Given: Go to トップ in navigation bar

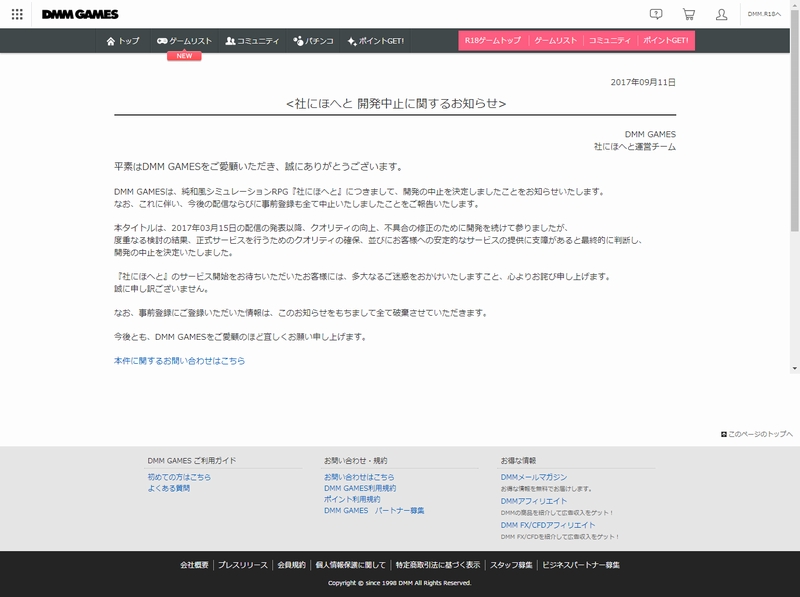Looking at the screenshot, I should coord(123,41).
